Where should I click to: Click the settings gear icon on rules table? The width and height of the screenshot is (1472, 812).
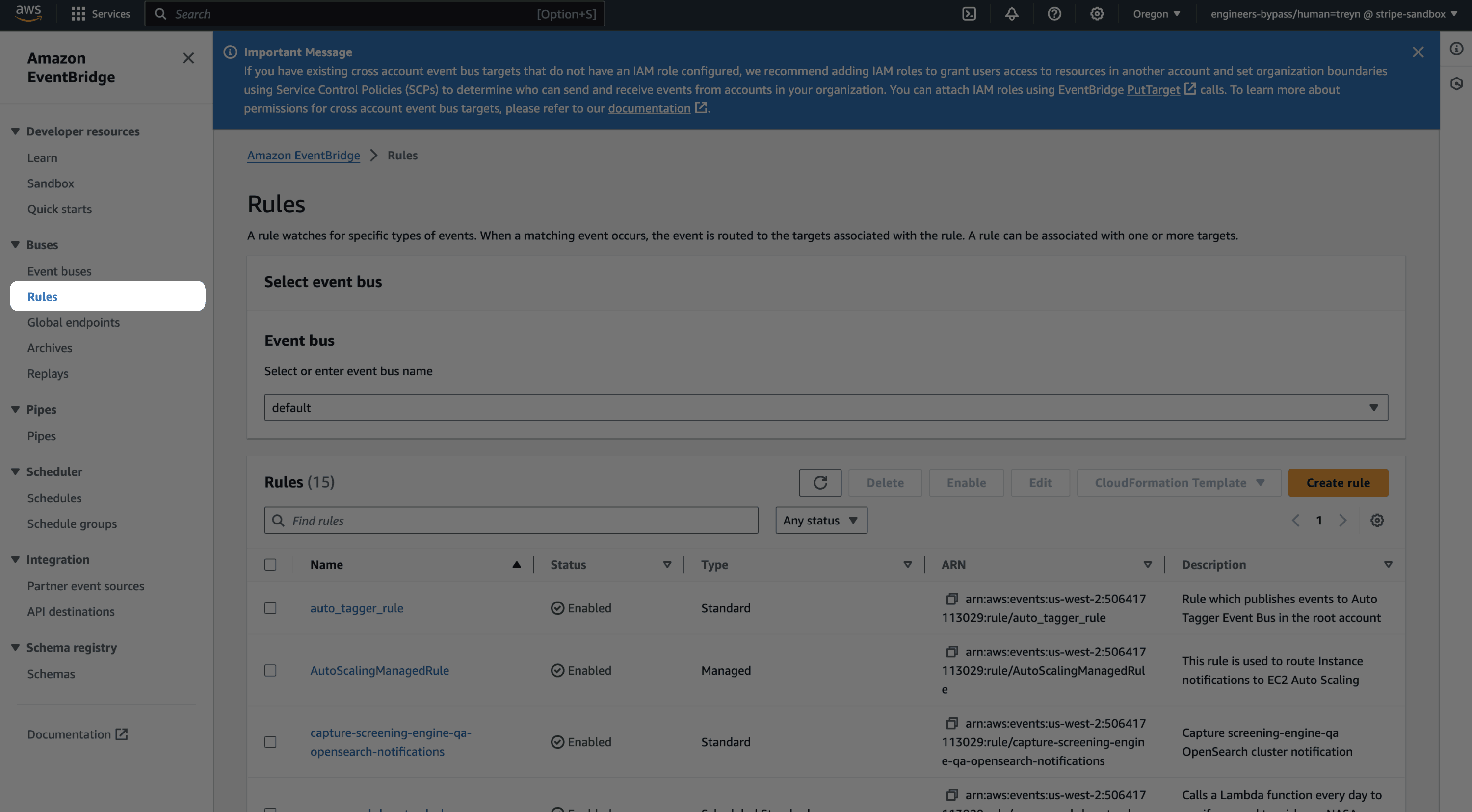(x=1377, y=520)
